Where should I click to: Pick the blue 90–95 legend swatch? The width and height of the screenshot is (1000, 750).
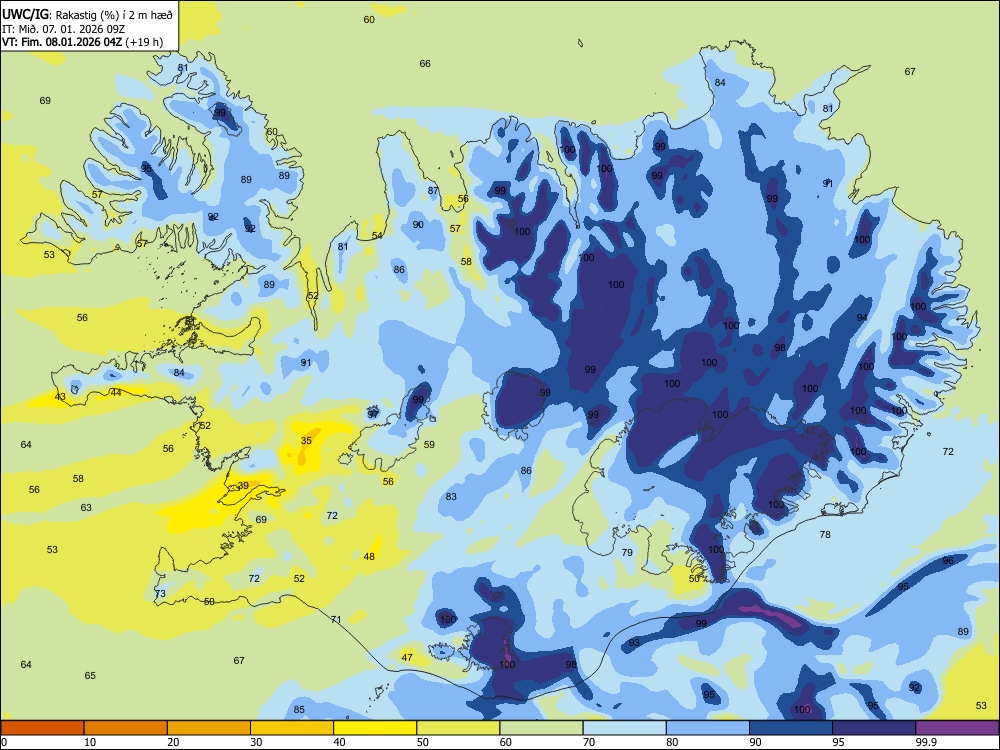click(x=791, y=728)
